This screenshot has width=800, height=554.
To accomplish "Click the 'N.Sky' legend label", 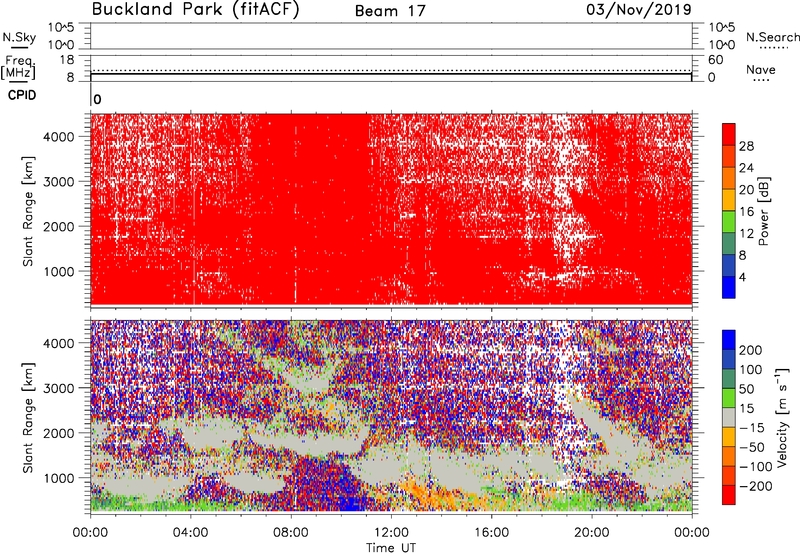I will pyautogui.click(x=19, y=37).
